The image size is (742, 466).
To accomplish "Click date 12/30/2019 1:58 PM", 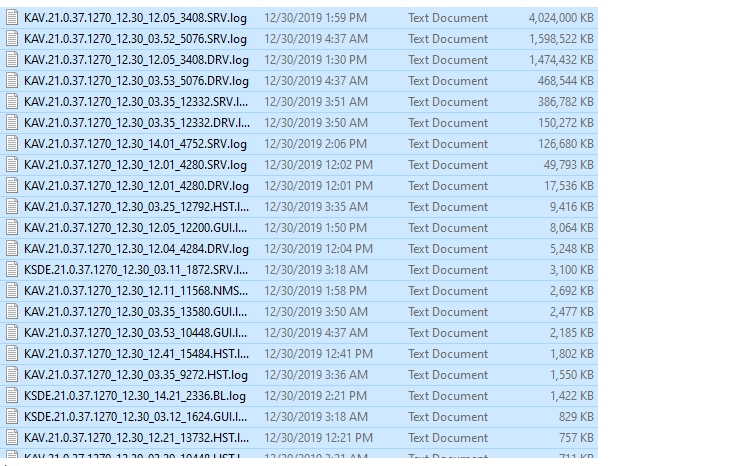I will click(315, 290).
